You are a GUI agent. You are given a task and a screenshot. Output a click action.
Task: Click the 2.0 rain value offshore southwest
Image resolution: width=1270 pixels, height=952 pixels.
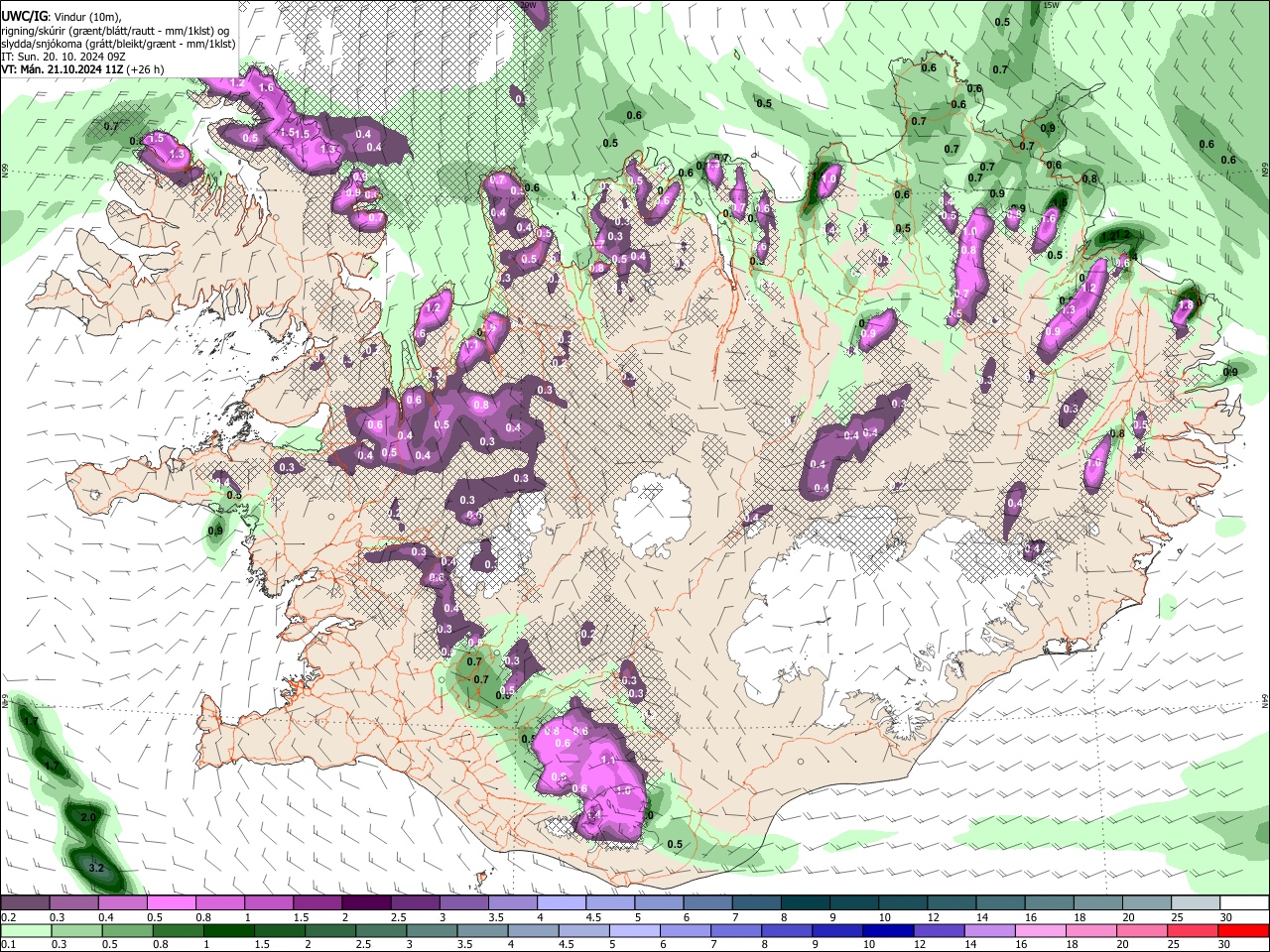click(87, 817)
